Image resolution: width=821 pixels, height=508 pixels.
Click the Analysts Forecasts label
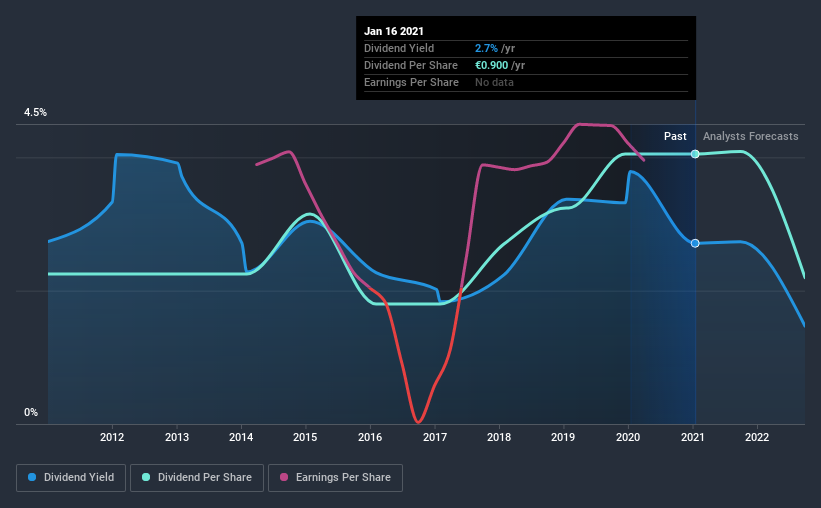750,136
